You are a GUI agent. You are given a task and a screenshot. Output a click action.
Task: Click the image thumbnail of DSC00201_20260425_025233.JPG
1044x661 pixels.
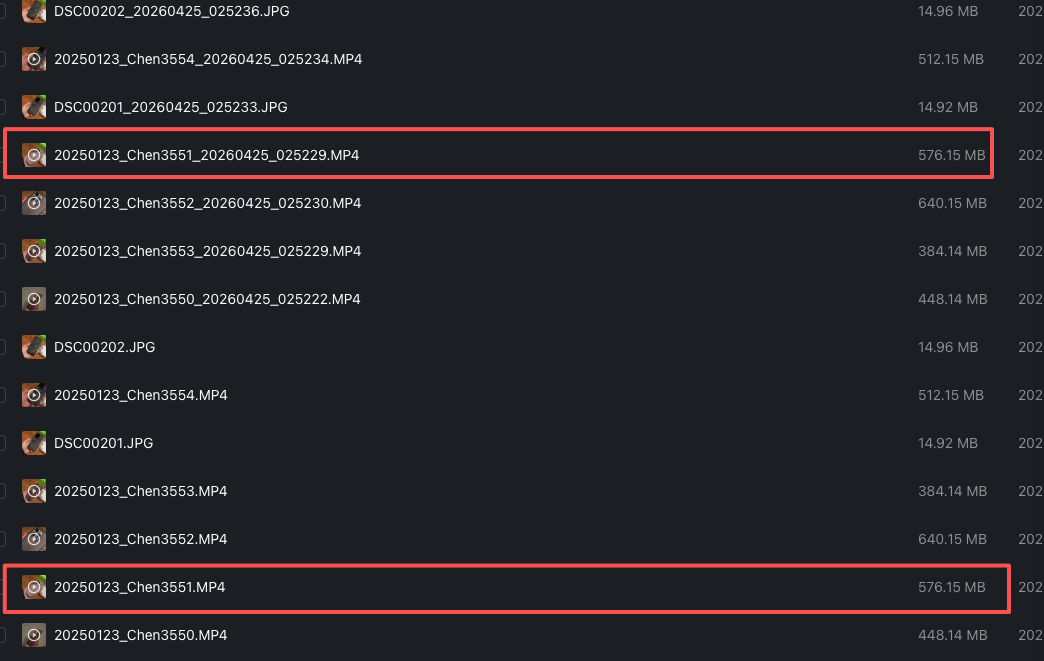pyautogui.click(x=34, y=107)
